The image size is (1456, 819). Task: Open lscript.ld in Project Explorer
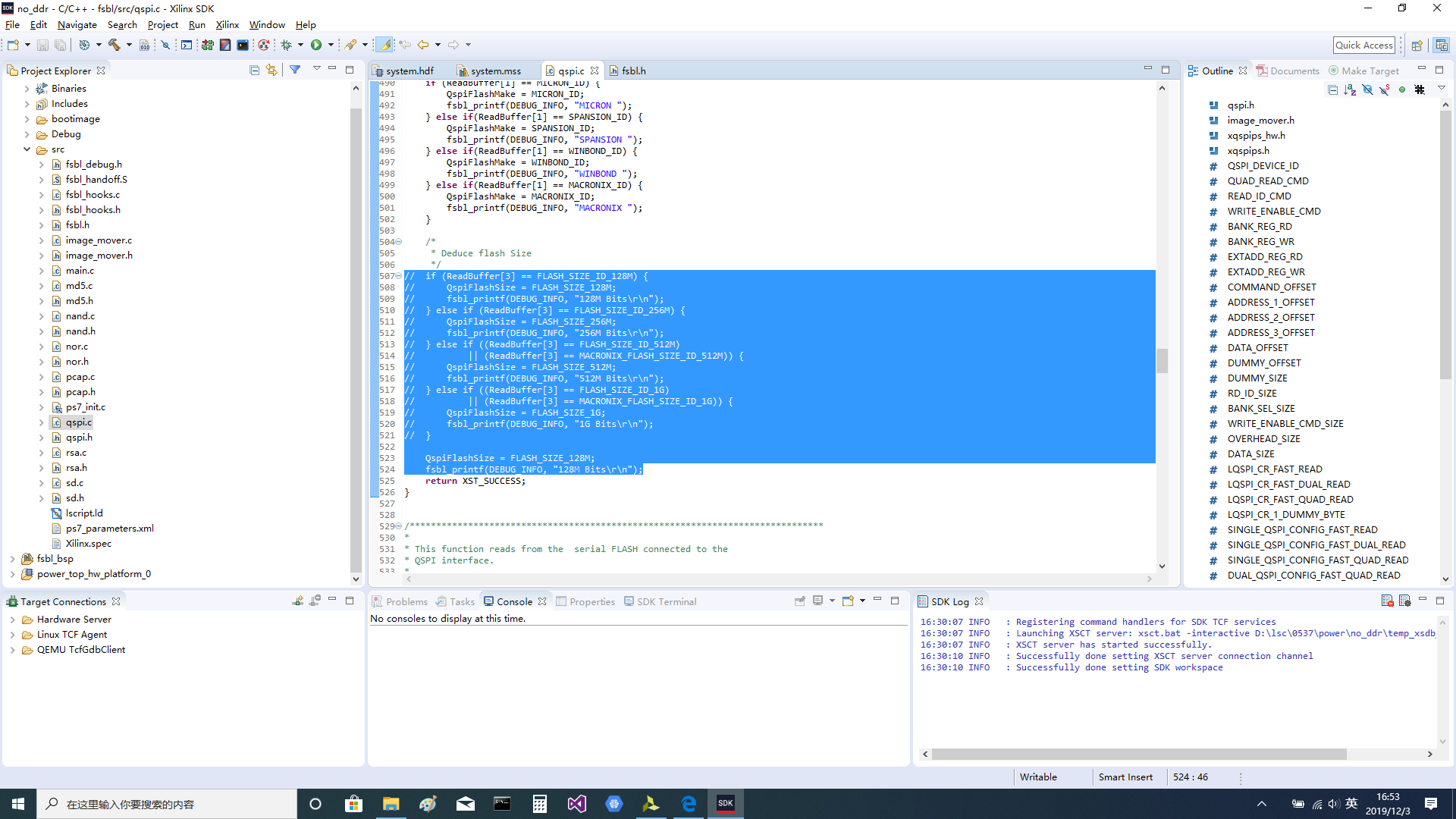click(x=83, y=513)
